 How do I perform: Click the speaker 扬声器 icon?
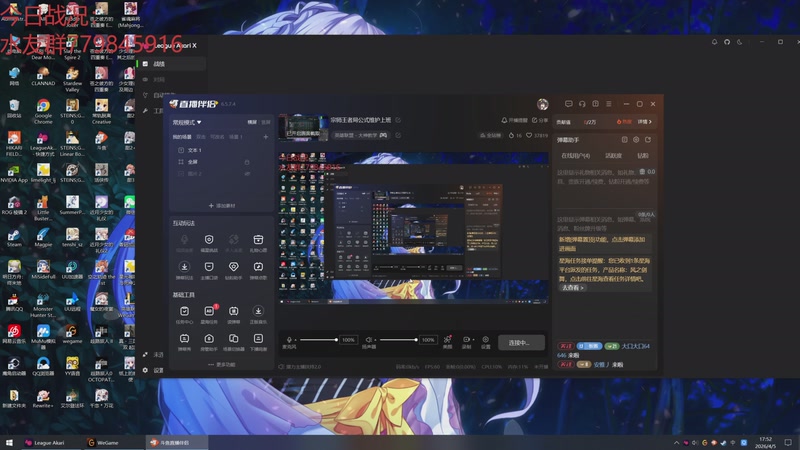(368, 340)
